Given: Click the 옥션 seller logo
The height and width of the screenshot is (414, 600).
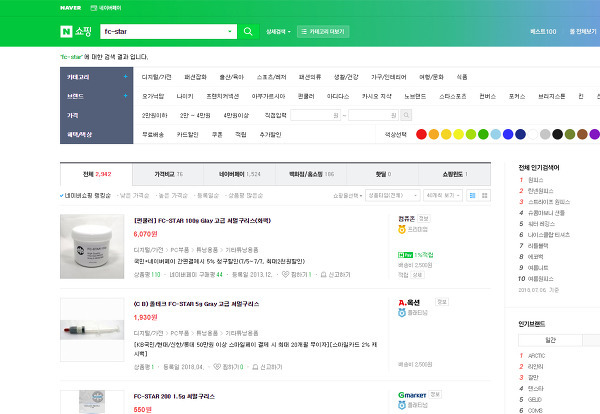Looking at the screenshot, I should (x=409, y=302).
